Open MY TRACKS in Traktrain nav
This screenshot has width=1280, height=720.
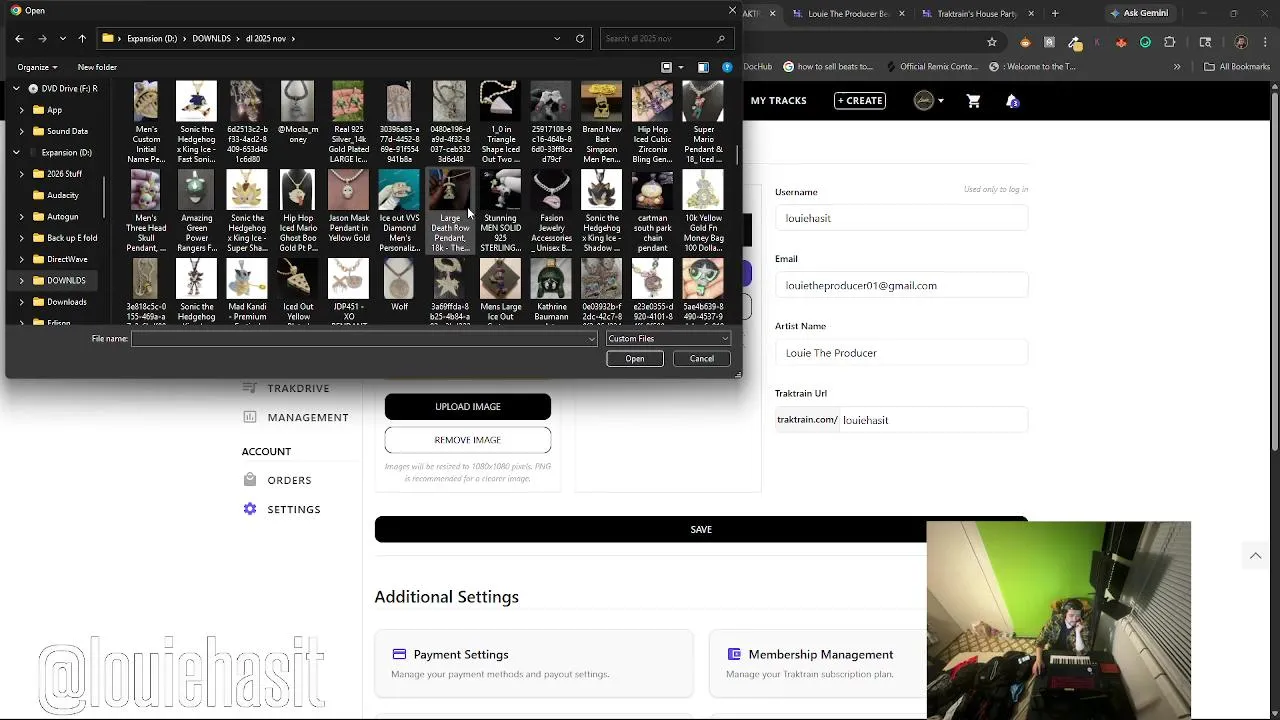pyautogui.click(x=778, y=101)
